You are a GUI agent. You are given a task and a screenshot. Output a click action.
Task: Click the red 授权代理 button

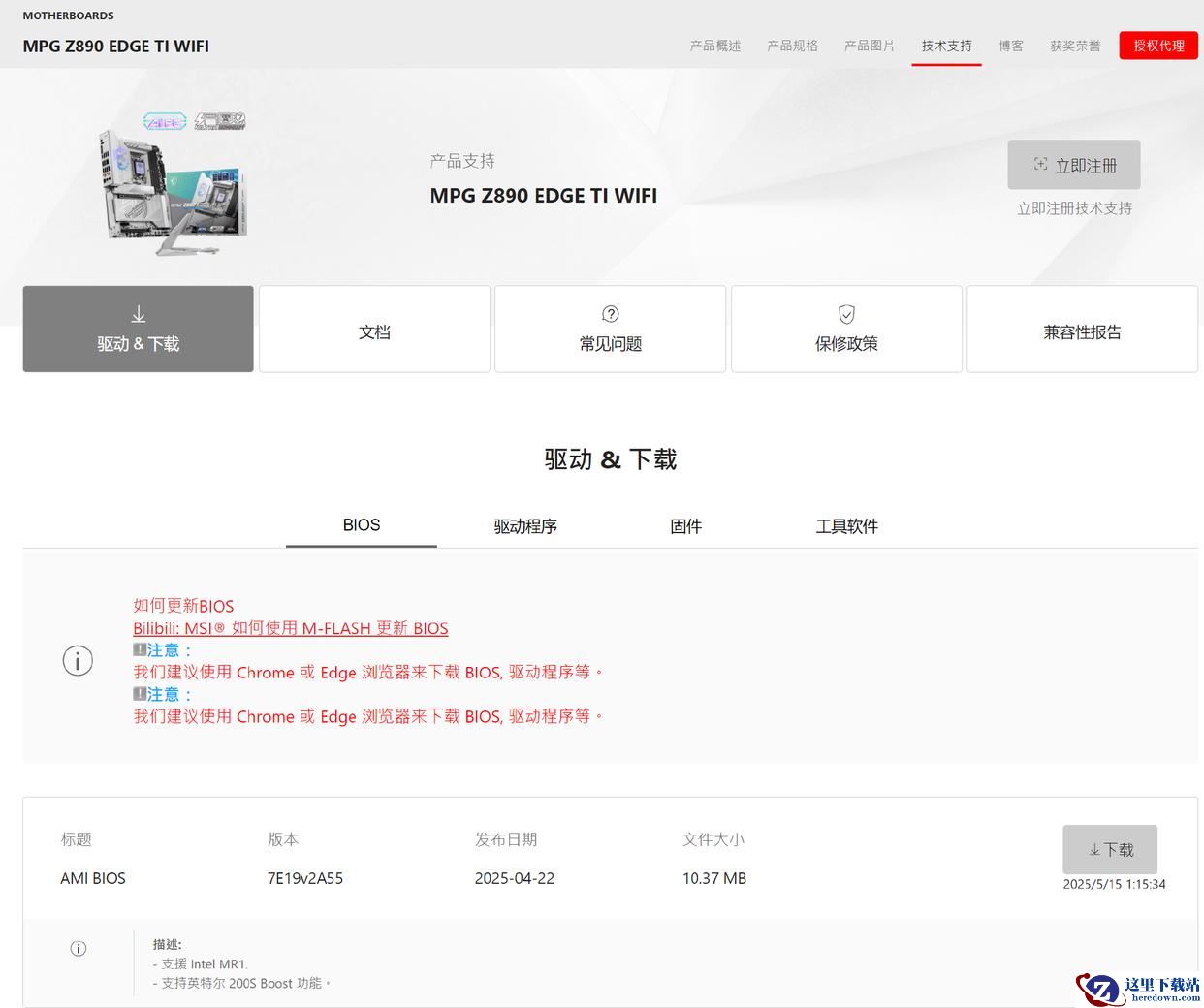pyautogui.click(x=1158, y=46)
